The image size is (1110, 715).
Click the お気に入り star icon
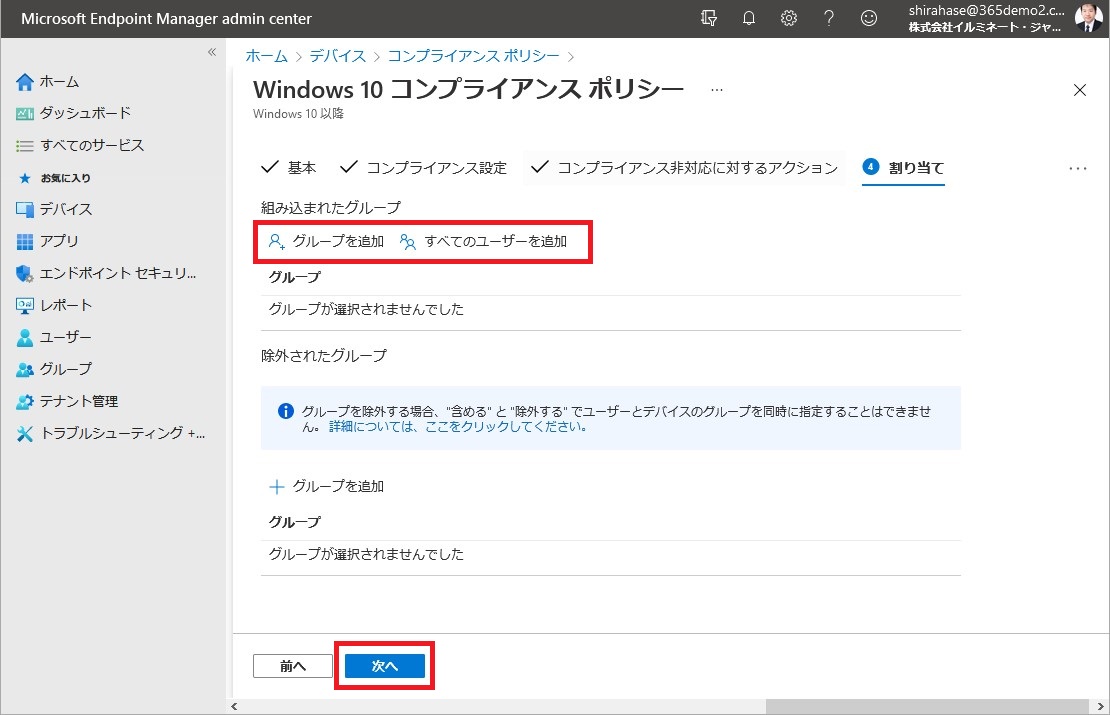[x=25, y=178]
